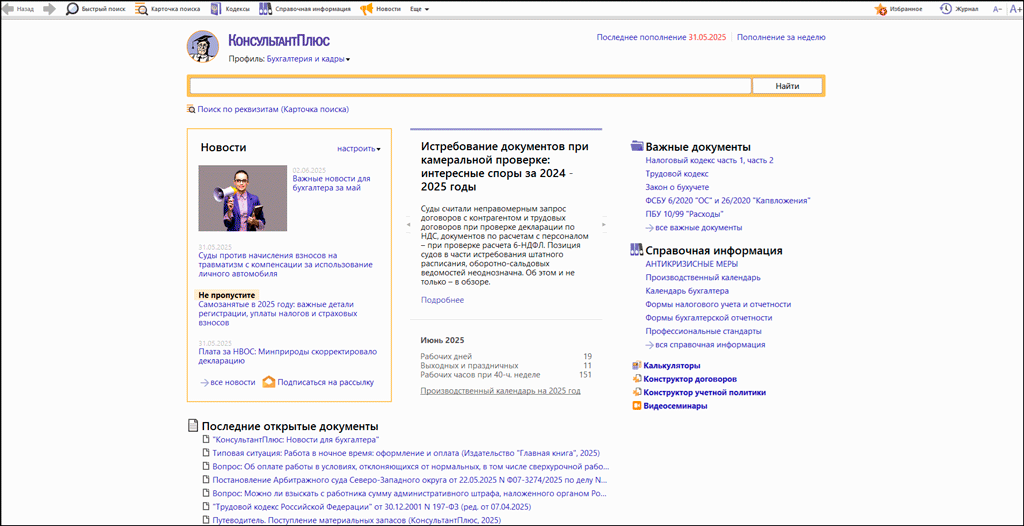The image size is (1024, 526).
Task: Open Избранное star icon
Action: 881,9
